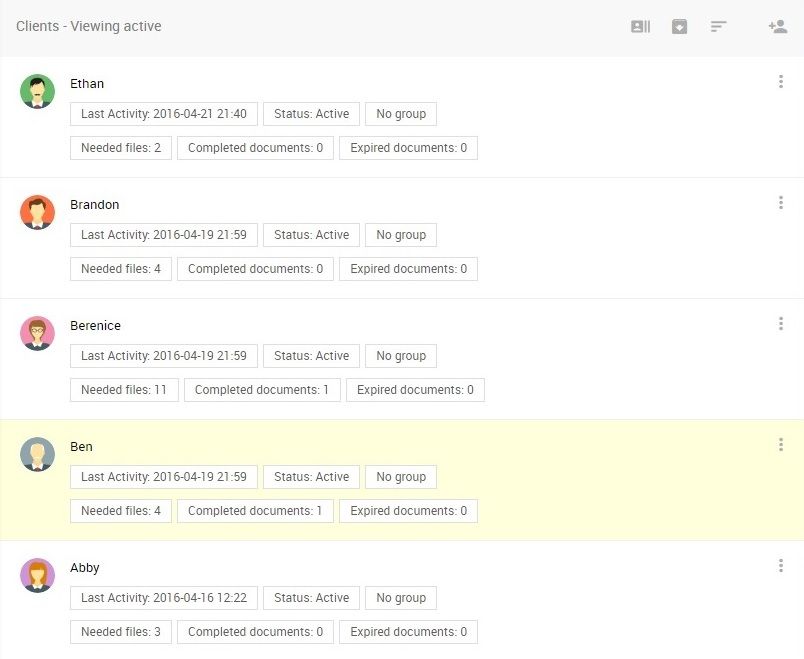This screenshot has height=659, width=804.
Task: Click Brandon's Needed files: 4 tag
Action: (121, 269)
